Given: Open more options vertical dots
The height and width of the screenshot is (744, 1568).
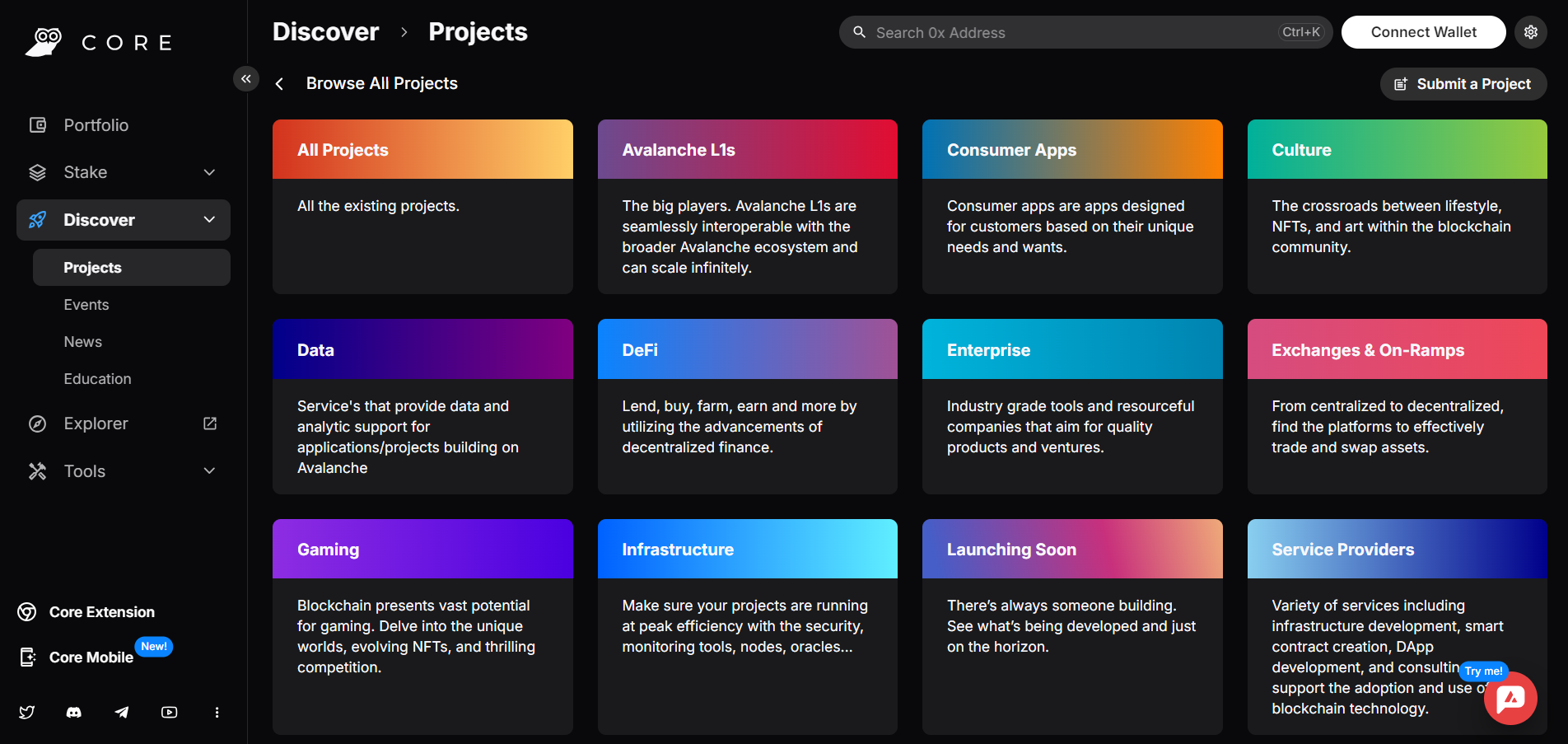Looking at the screenshot, I should click(x=217, y=712).
